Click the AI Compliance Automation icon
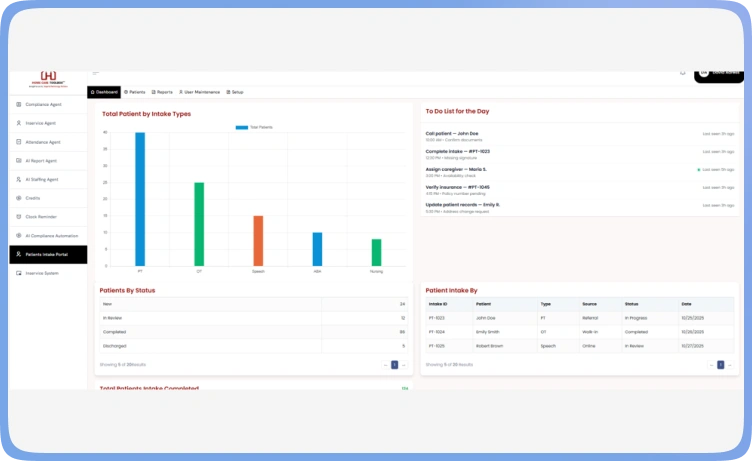The height and width of the screenshot is (461, 752). (19, 236)
